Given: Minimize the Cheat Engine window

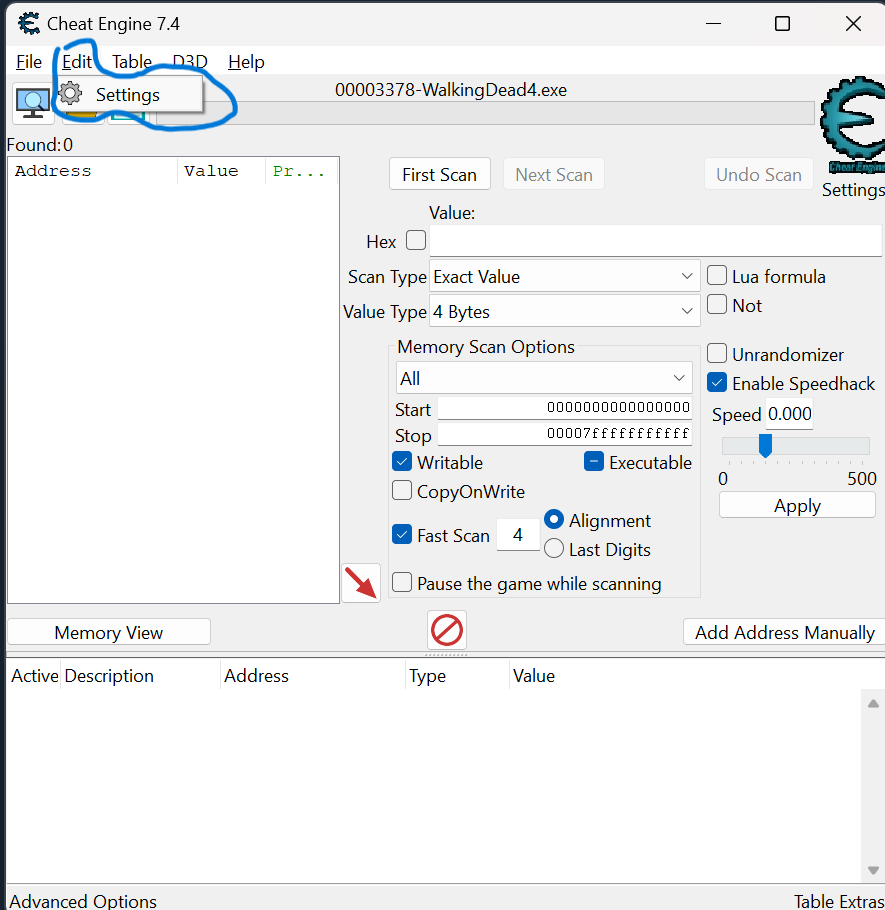Looking at the screenshot, I should pyautogui.click(x=713, y=24).
